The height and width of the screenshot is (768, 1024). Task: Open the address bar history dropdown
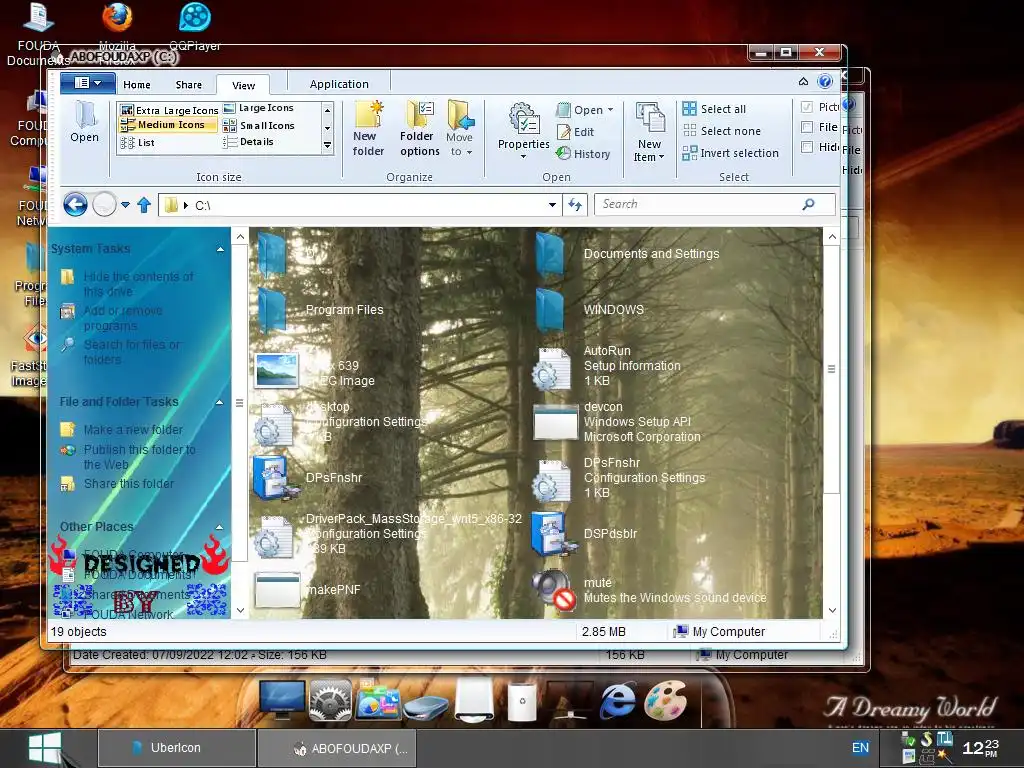click(552, 205)
